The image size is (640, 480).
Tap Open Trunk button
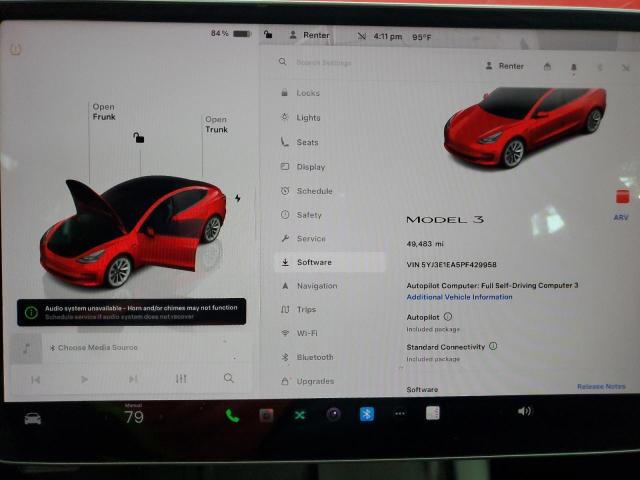216,124
